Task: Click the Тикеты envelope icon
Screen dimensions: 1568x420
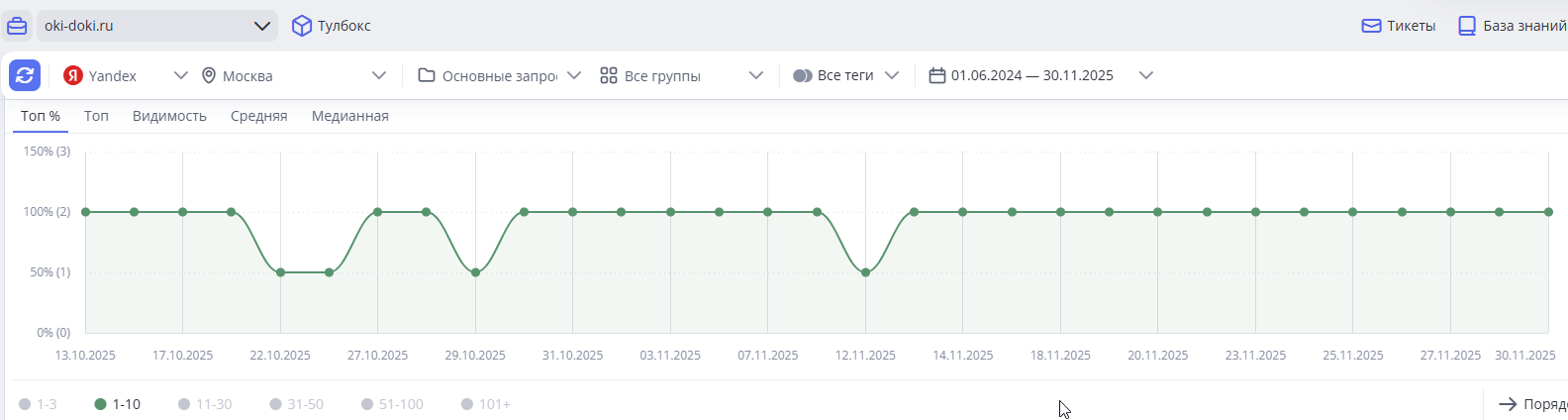Action: (x=1371, y=26)
